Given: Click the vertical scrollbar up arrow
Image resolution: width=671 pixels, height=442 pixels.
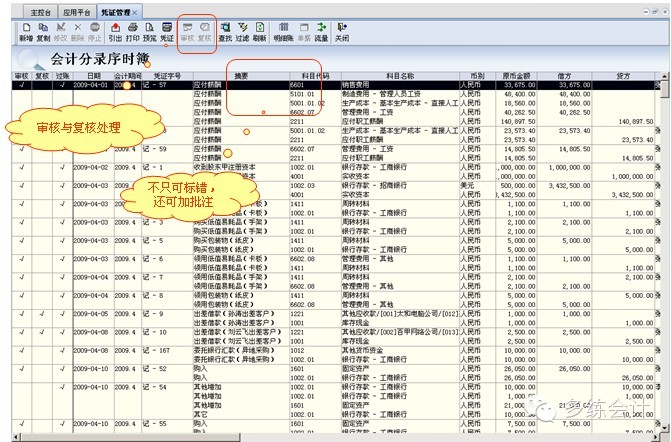Looking at the screenshot, I should click(x=664, y=76).
